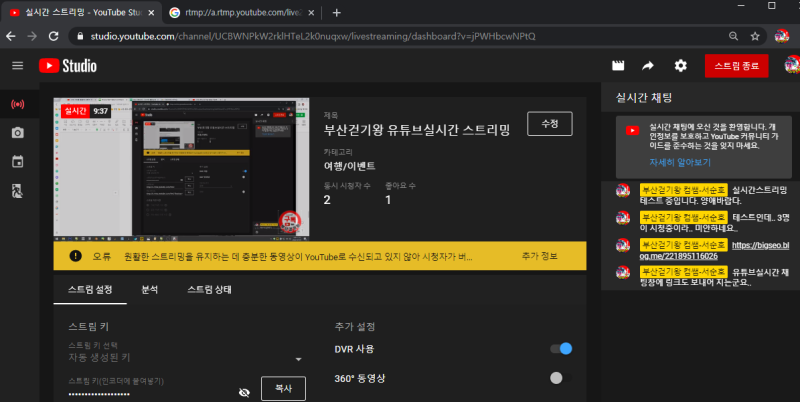The image size is (800, 402).
Task: Click the browser address bar URL
Action: coord(313,36)
